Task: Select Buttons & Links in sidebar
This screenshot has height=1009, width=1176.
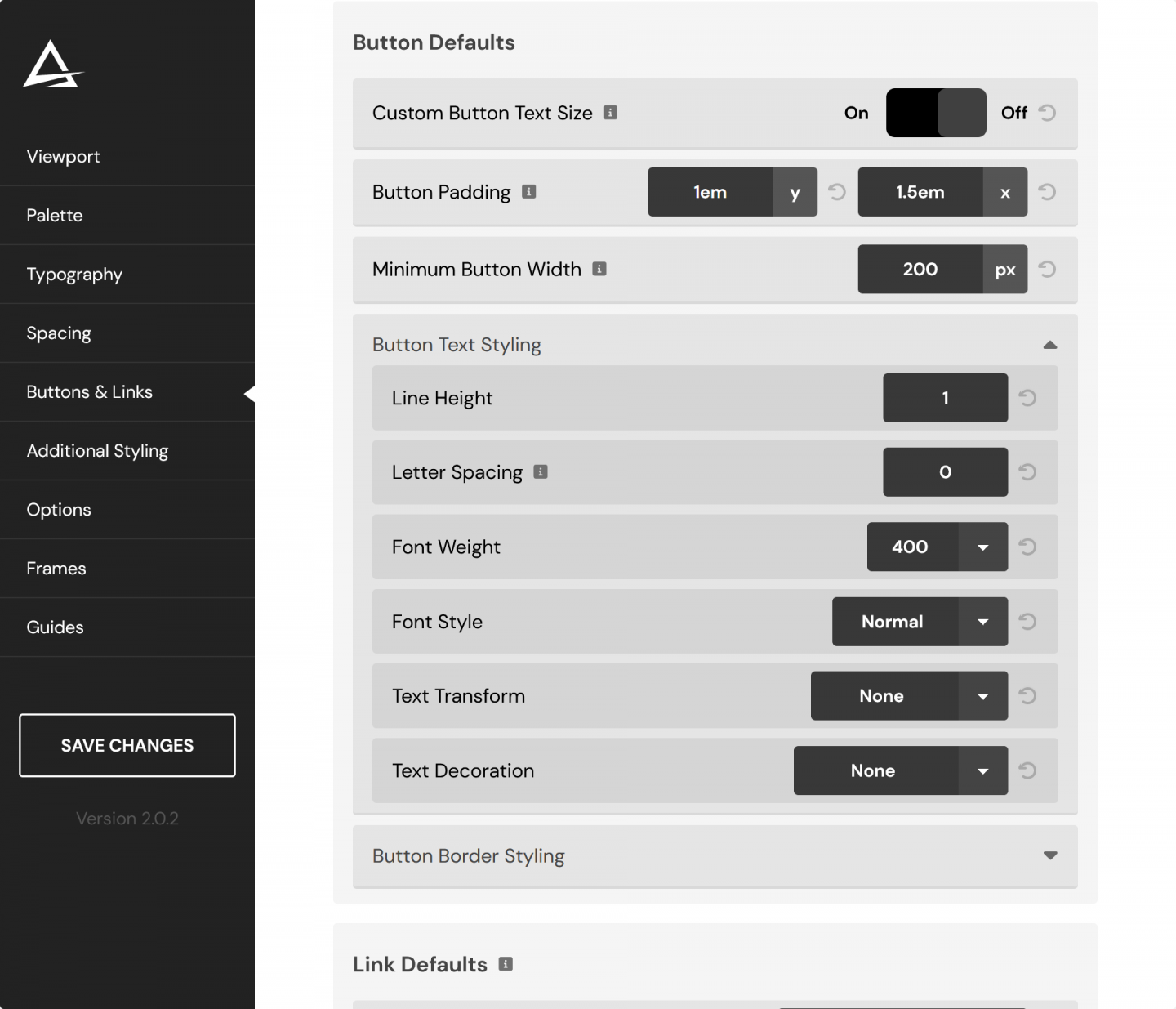Action: [x=127, y=391]
